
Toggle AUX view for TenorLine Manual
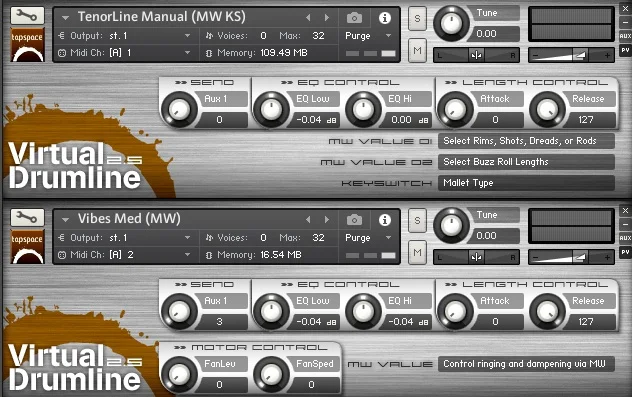625,36
